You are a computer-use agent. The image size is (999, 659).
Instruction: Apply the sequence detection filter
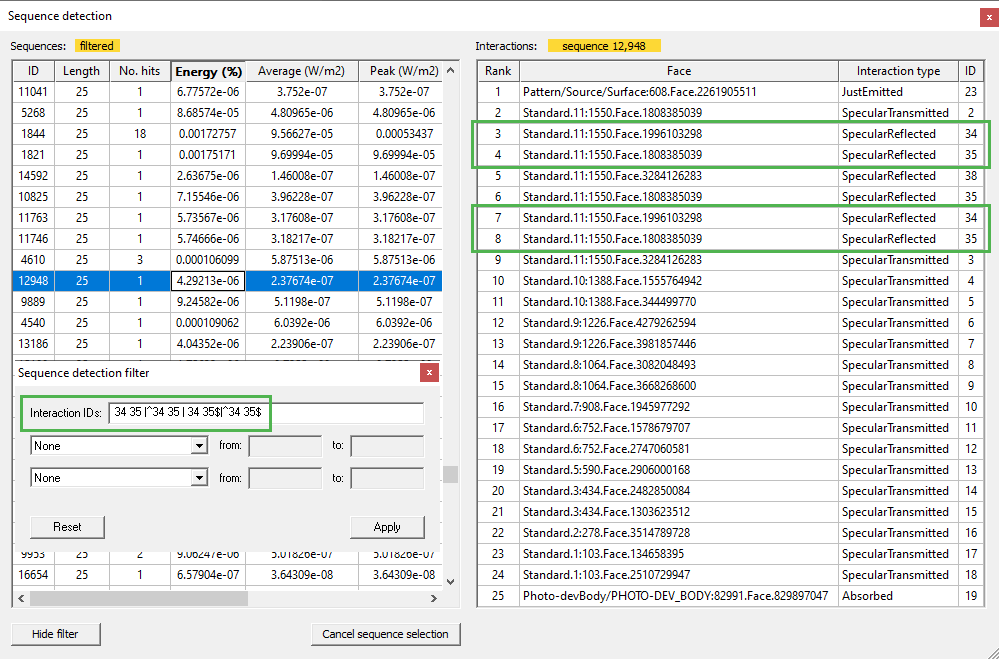(387, 527)
